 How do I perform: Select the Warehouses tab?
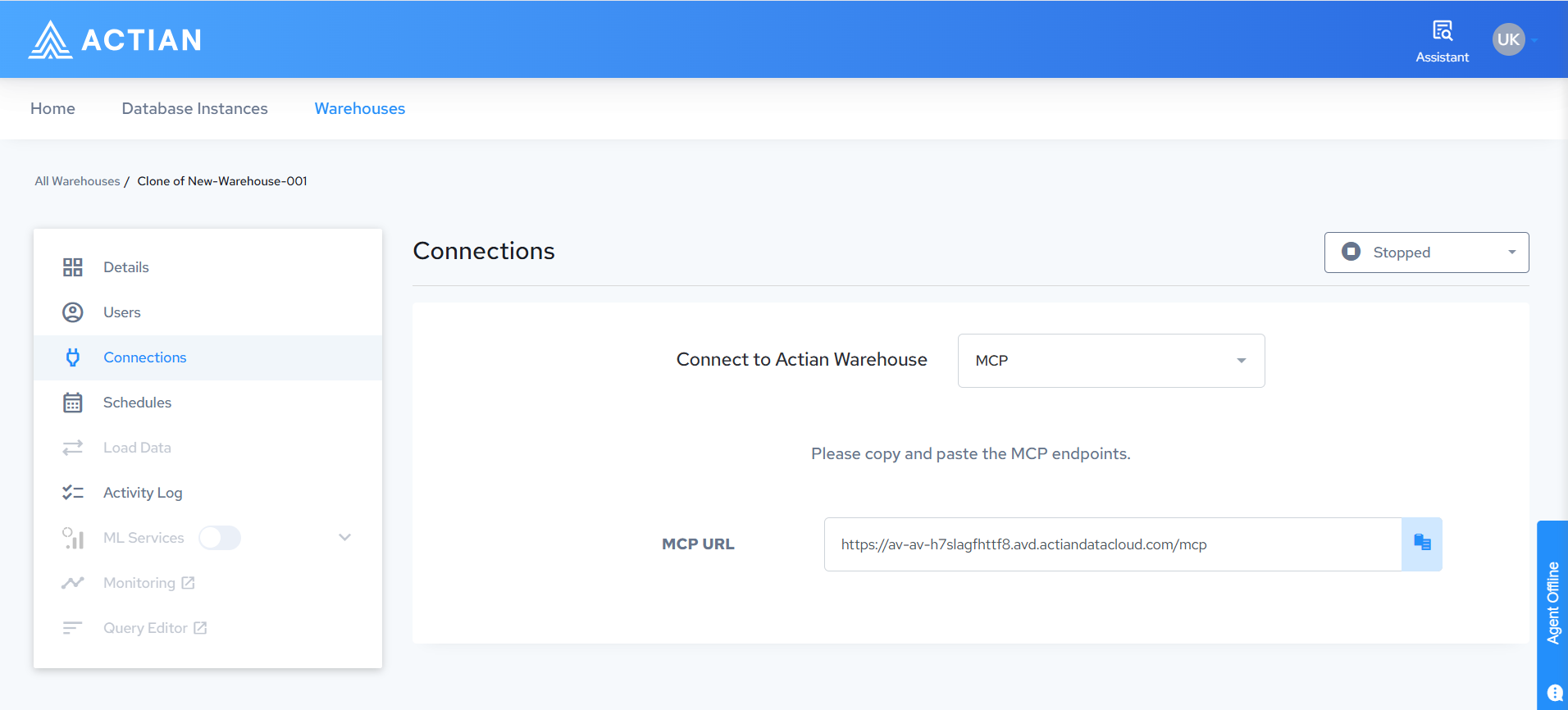359,108
